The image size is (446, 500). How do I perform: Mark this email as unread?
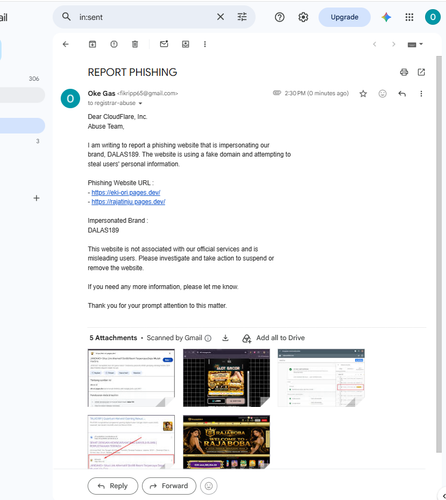(164, 44)
